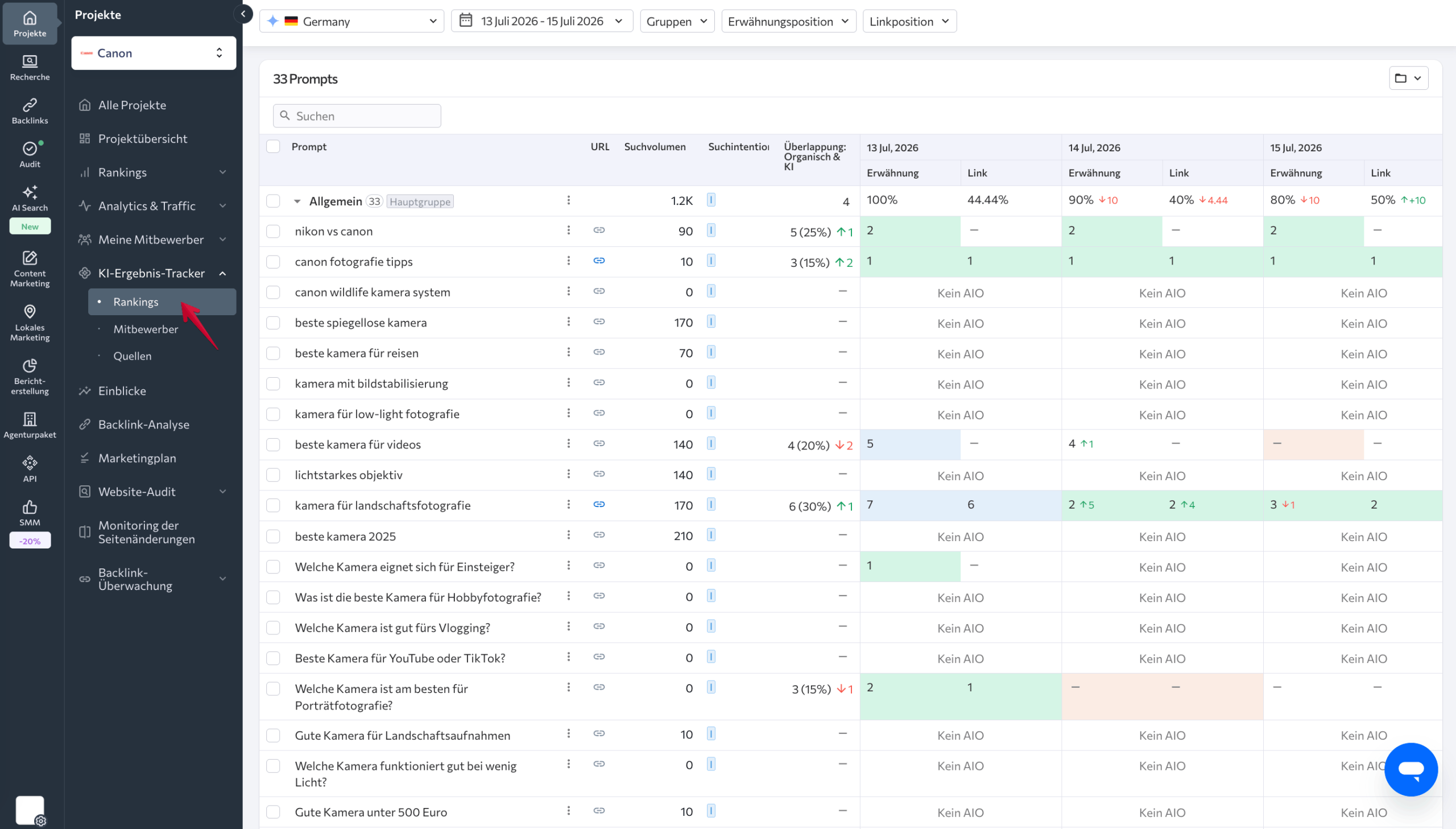Open three-dot menu for beste kamera für videos

pos(568,444)
